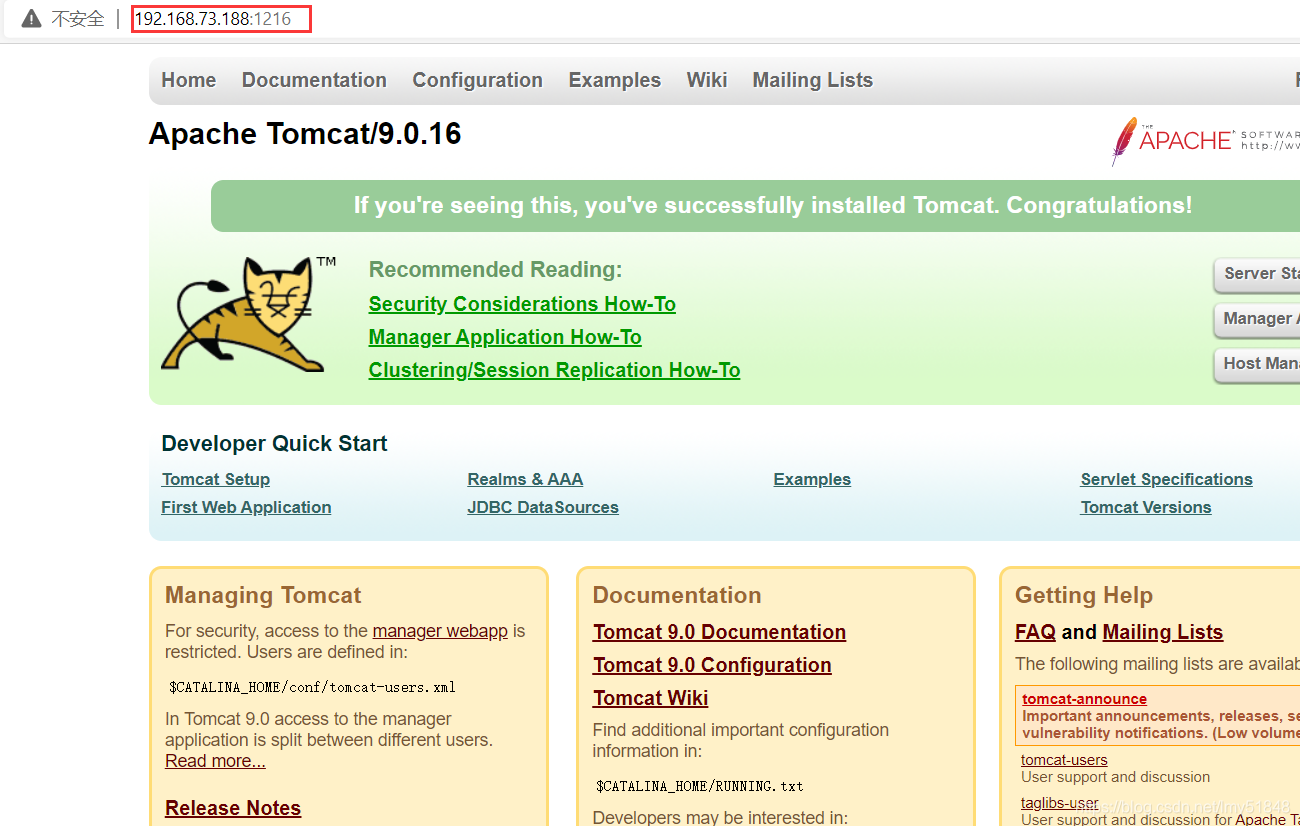Open the taglibs-user mailing list link
The height and width of the screenshot is (826, 1300).
[1060, 803]
